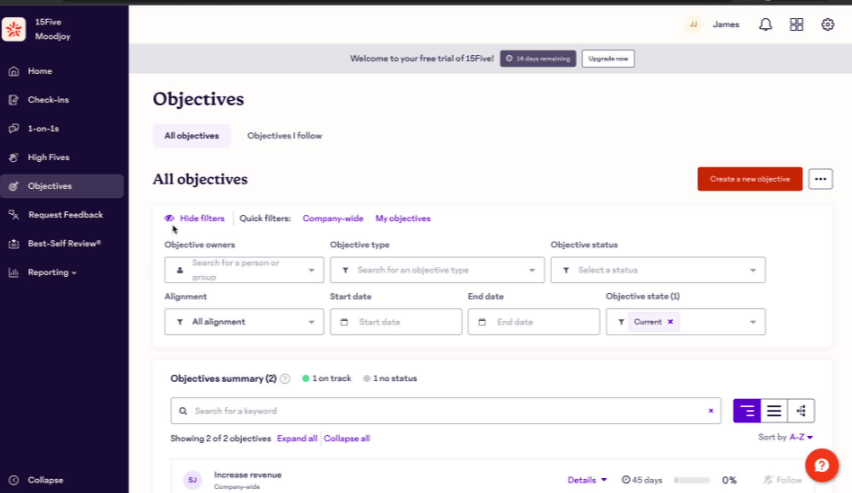Apply the Company-wide quick filter
The image size is (852, 493).
click(333, 219)
